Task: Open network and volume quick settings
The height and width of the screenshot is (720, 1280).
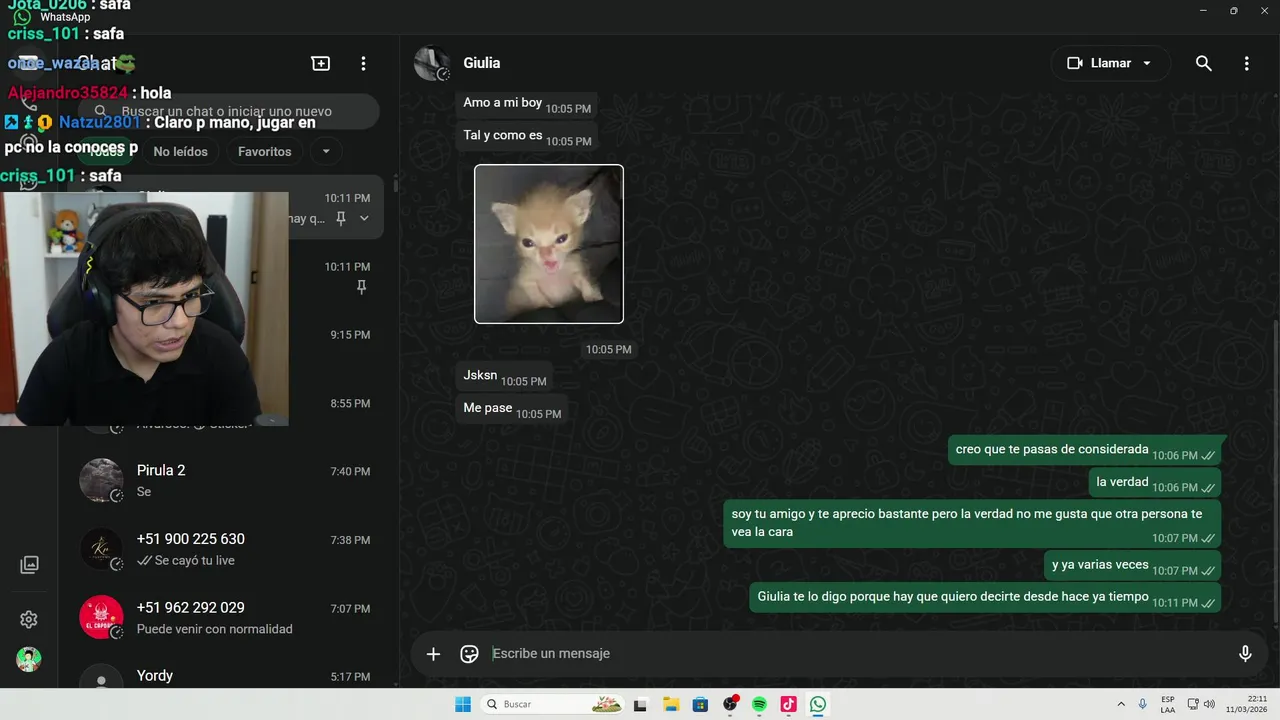Action: (x=1200, y=704)
